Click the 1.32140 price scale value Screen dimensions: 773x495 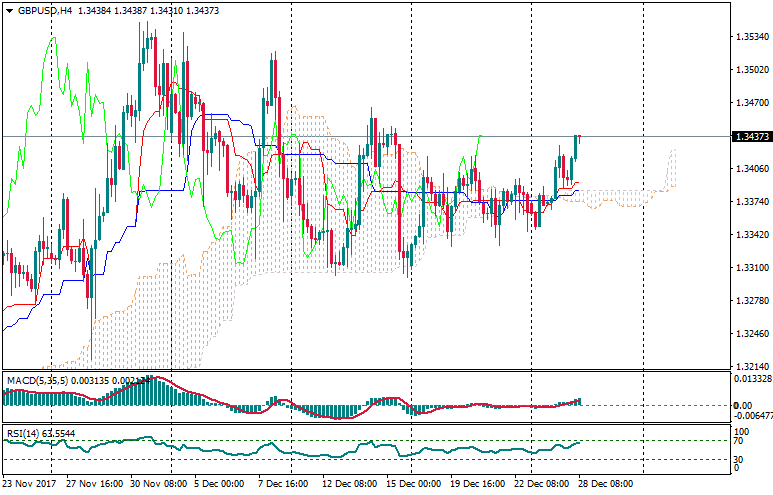point(750,367)
